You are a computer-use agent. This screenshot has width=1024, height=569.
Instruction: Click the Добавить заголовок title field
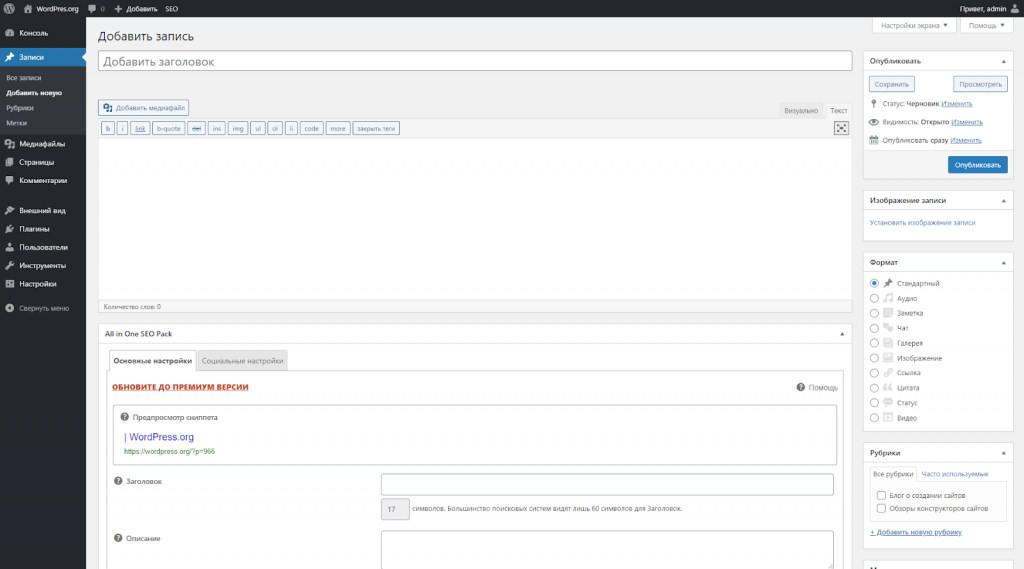click(474, 61)
